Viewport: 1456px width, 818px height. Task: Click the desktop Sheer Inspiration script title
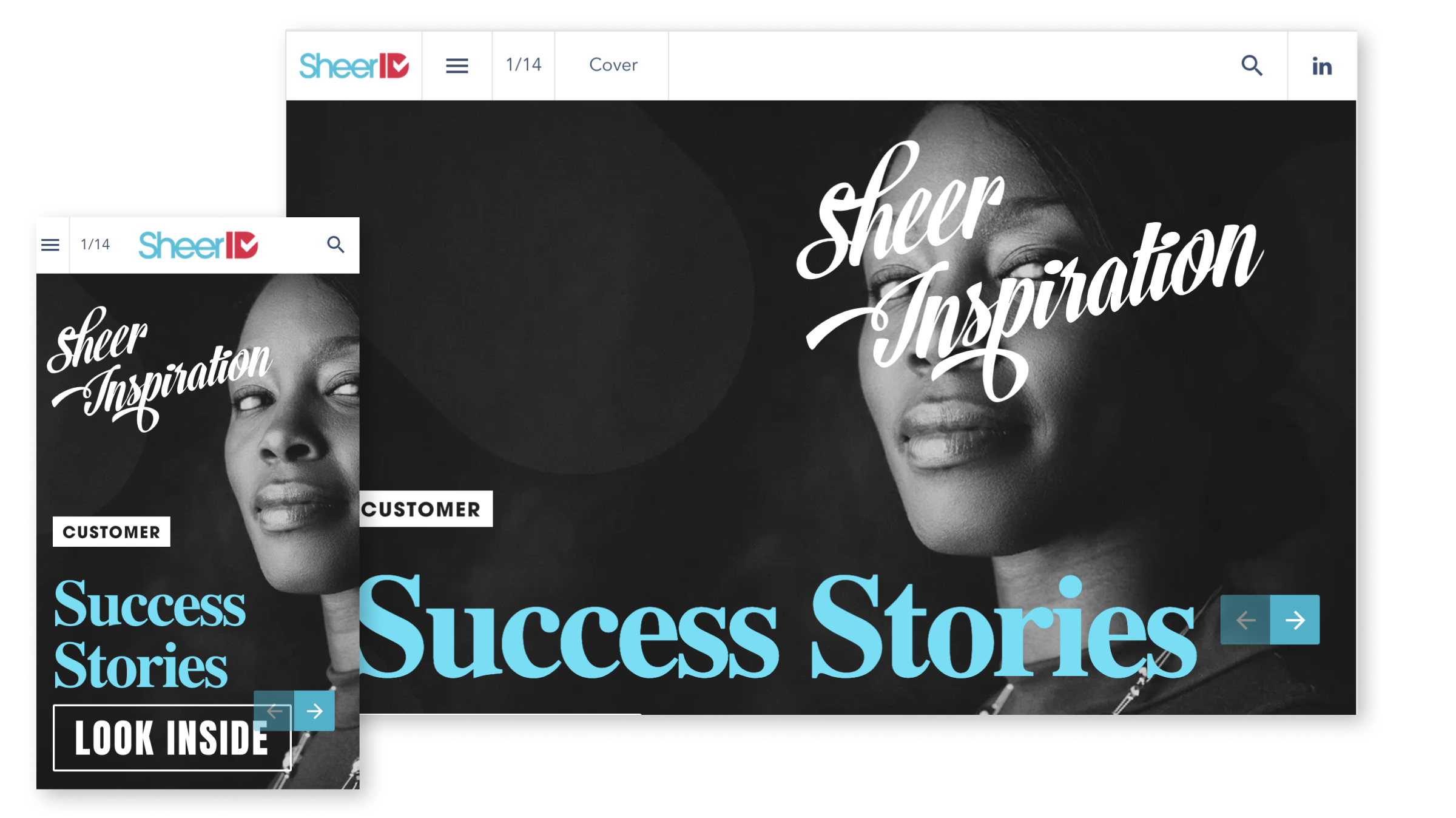(x=1030, y=271)
